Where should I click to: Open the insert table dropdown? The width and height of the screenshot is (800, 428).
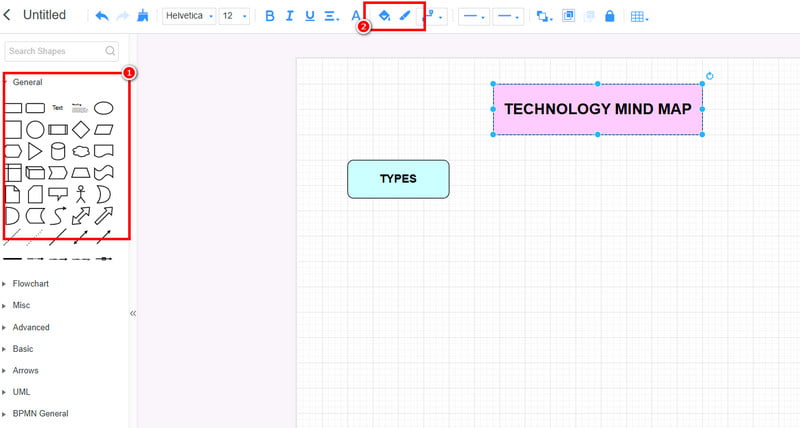(x=639, y=16)
